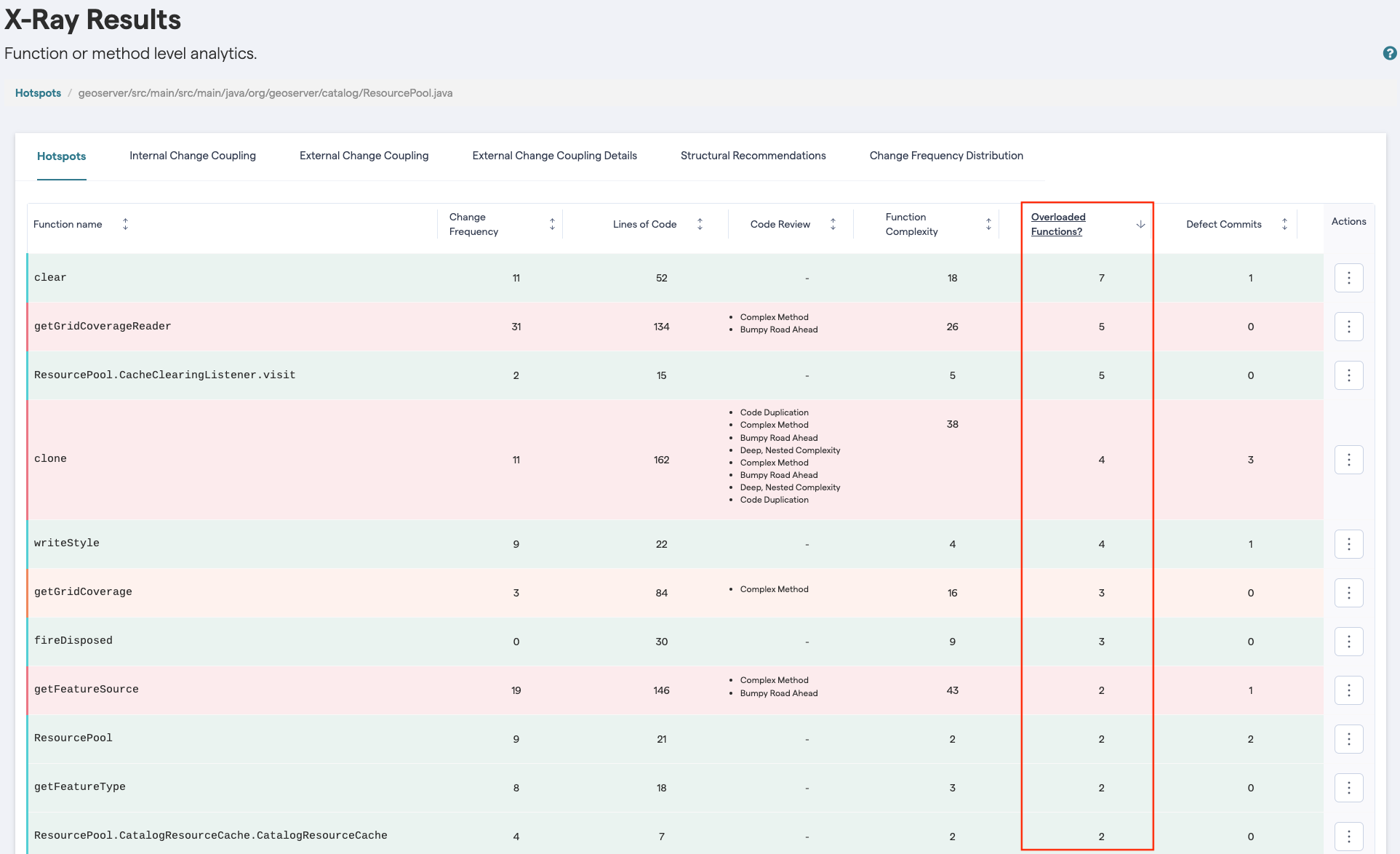Open actions menu for clear function

[1348, 278]
